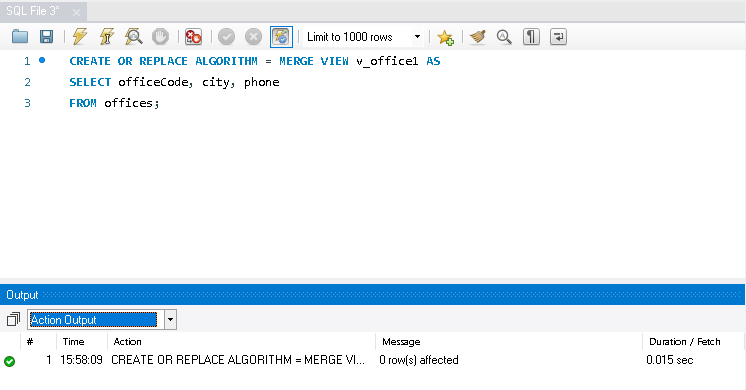Click the # column header

click(30, 341)
